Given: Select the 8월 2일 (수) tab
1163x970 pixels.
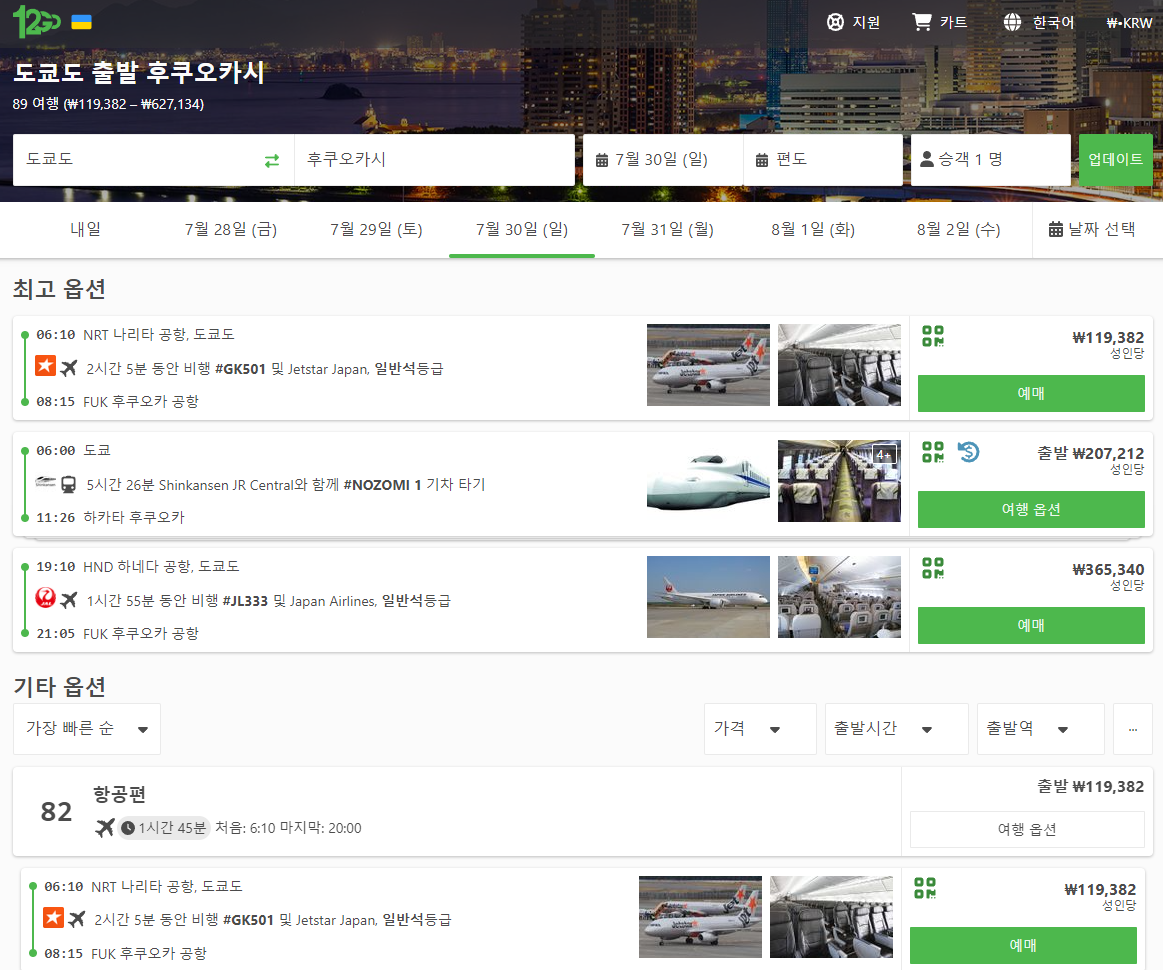Looking at the screenshot, I should [958, 230].
